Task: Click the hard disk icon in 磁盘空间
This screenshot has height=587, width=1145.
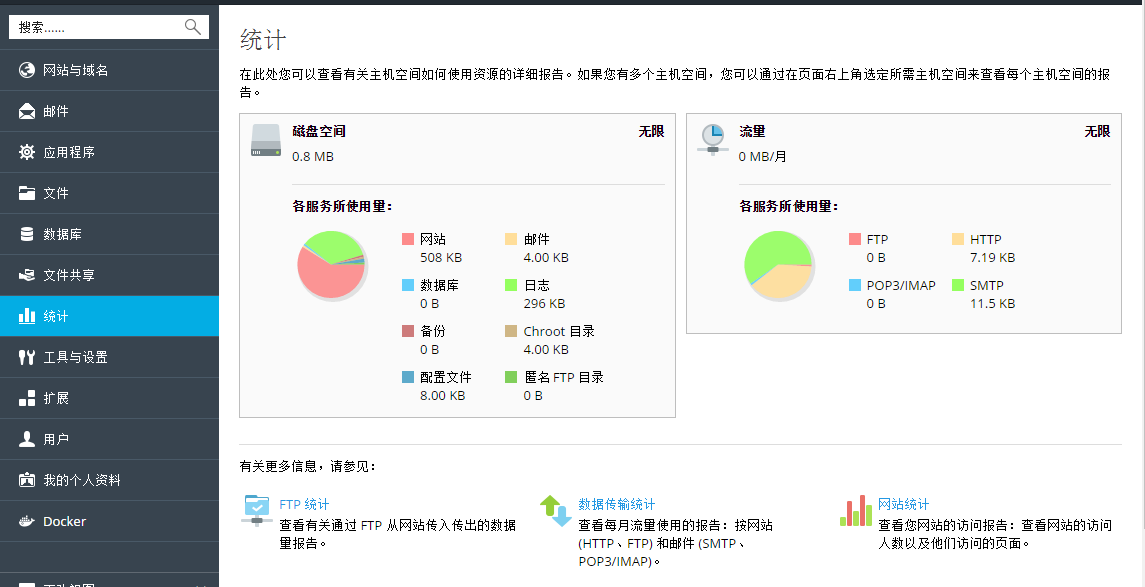Action: pyautogui.click(x=266, y=139)
